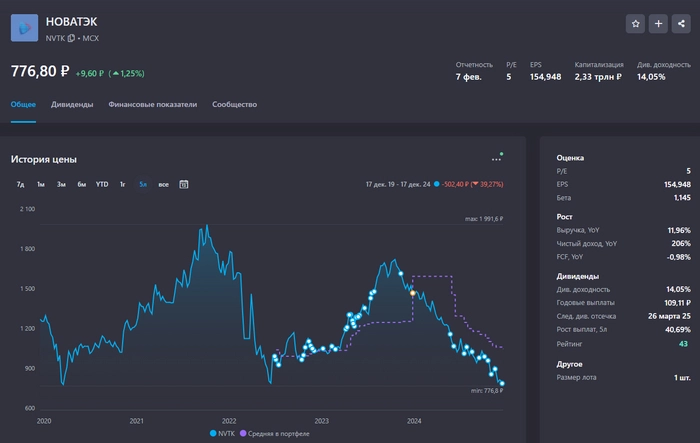The height and width of the screenshot is (443, 700).
Task: Click the yellow marker on the chart
Action: pos(413,293)
